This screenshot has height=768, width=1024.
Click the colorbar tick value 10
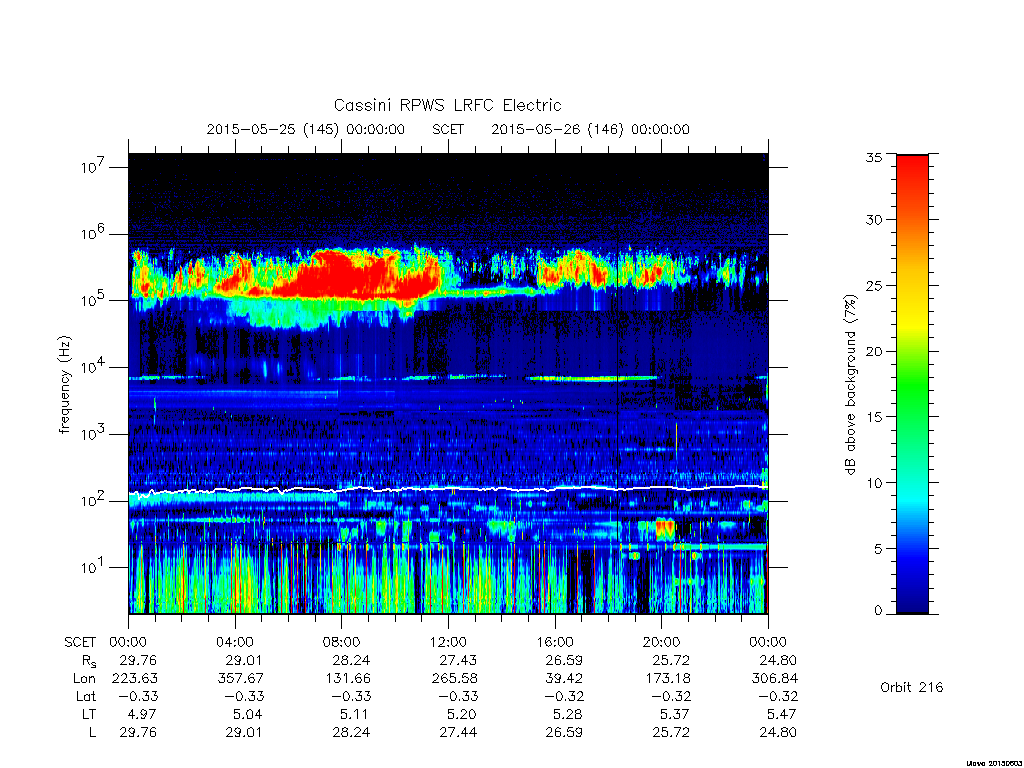(873, 483)
